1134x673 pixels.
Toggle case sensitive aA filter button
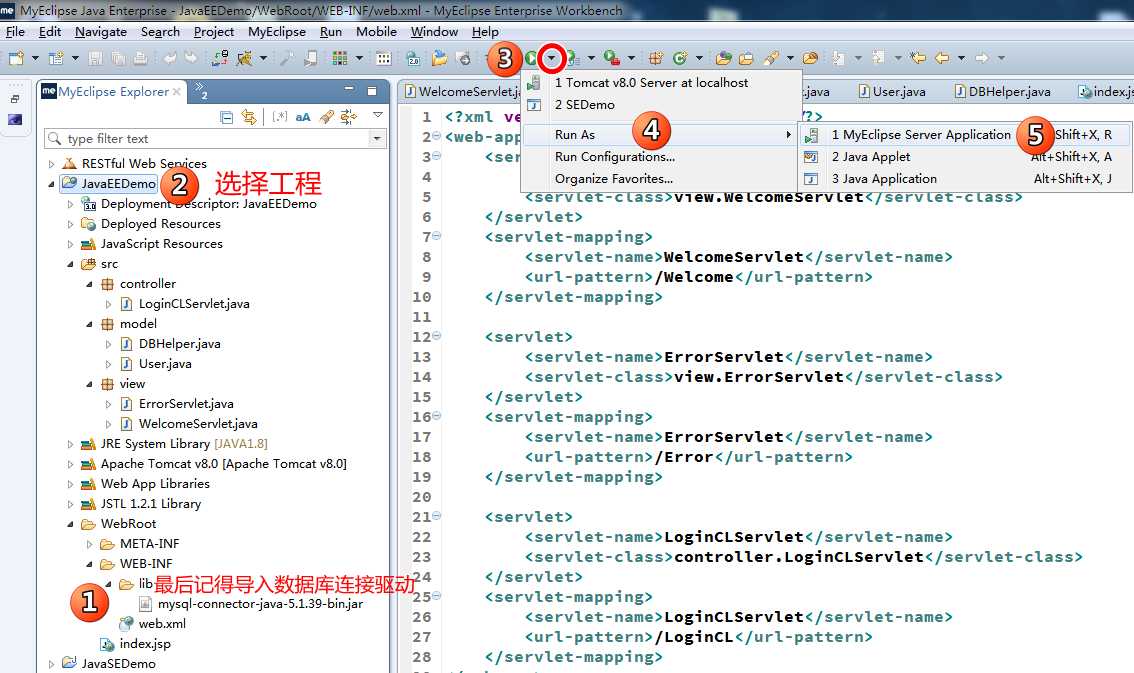303,117
